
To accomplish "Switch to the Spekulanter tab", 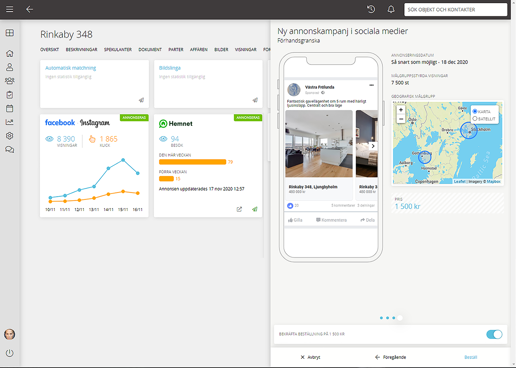I will pos(118,50).
